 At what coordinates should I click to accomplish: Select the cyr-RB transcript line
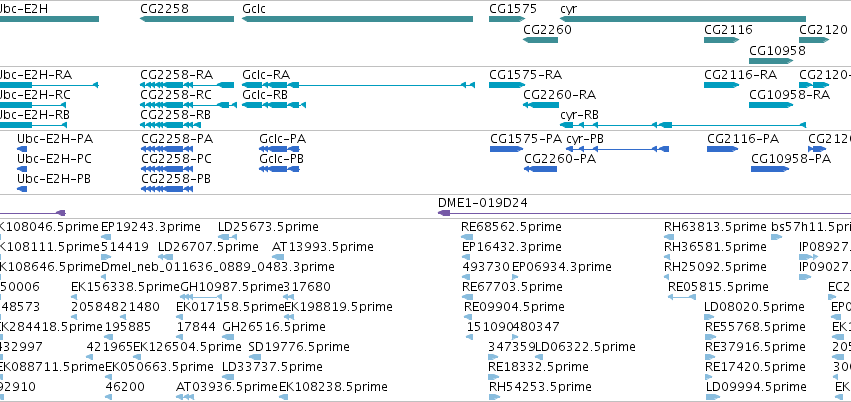[683, 125]
